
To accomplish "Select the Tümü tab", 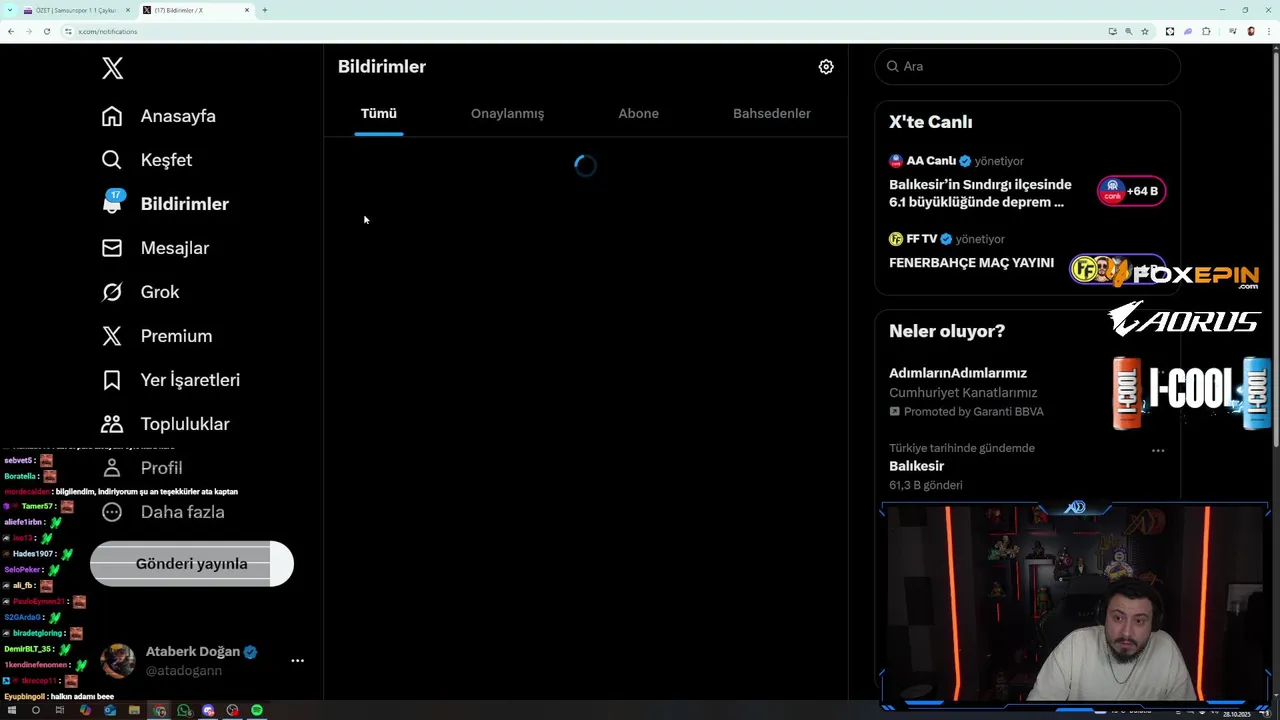I will point(379,113).
